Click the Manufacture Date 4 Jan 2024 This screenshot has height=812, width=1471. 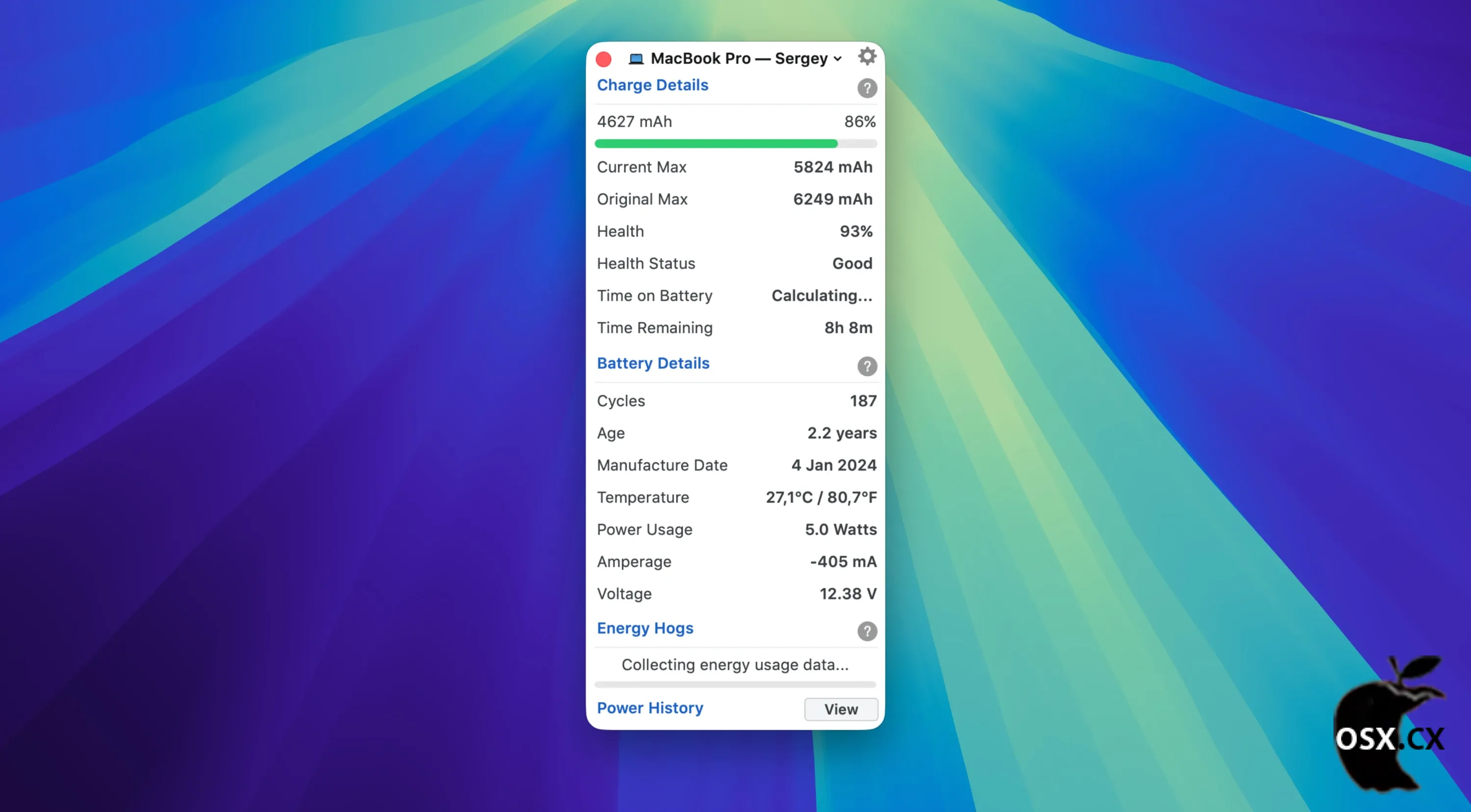[x=834, y=465]
